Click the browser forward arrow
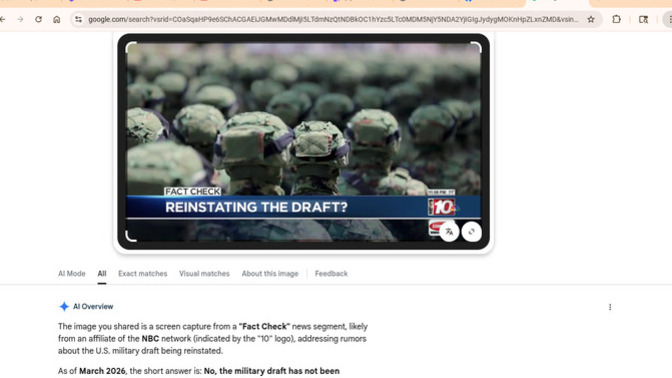 (20, 19)
